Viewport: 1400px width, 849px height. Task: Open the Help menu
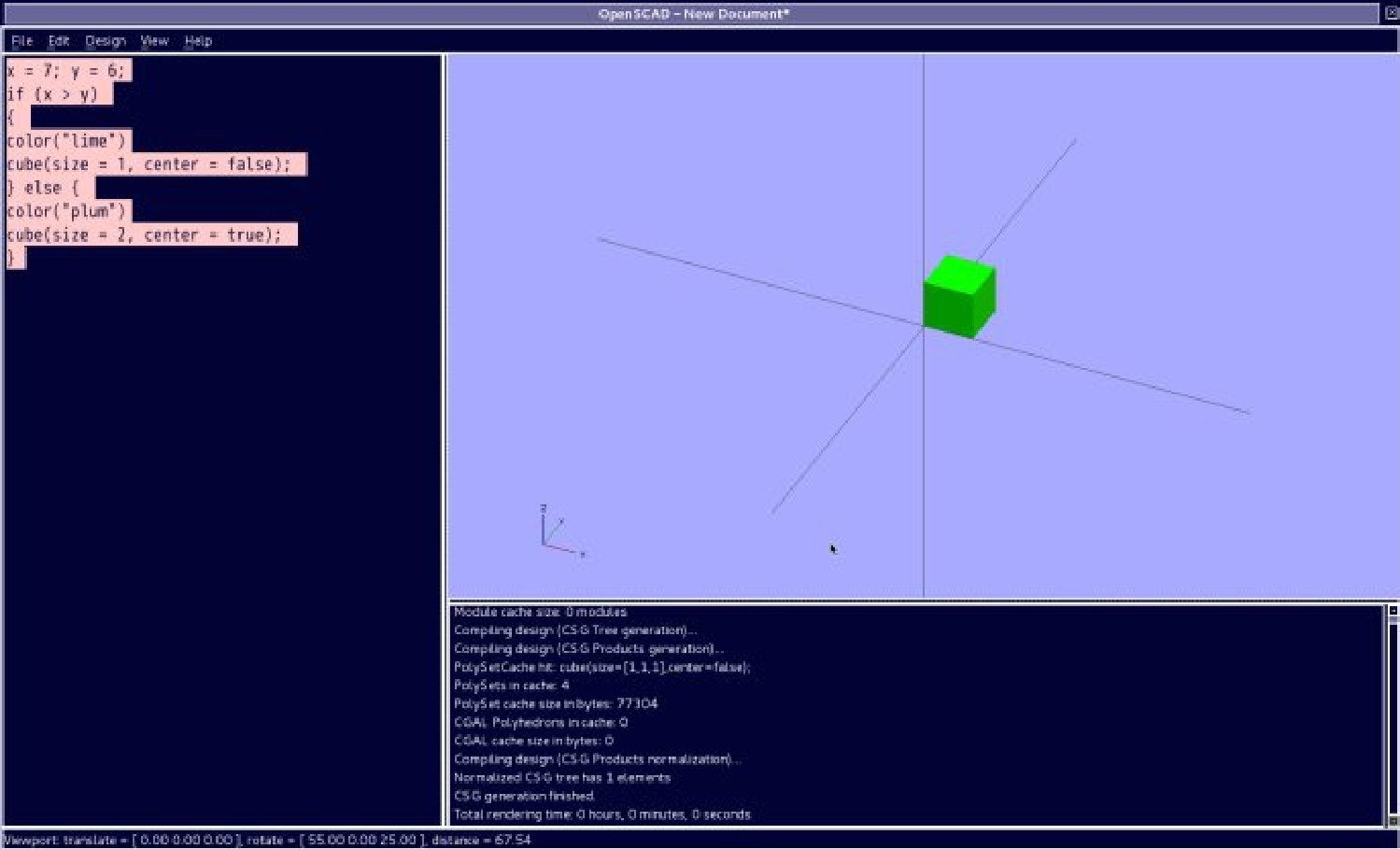click(198, 41)
